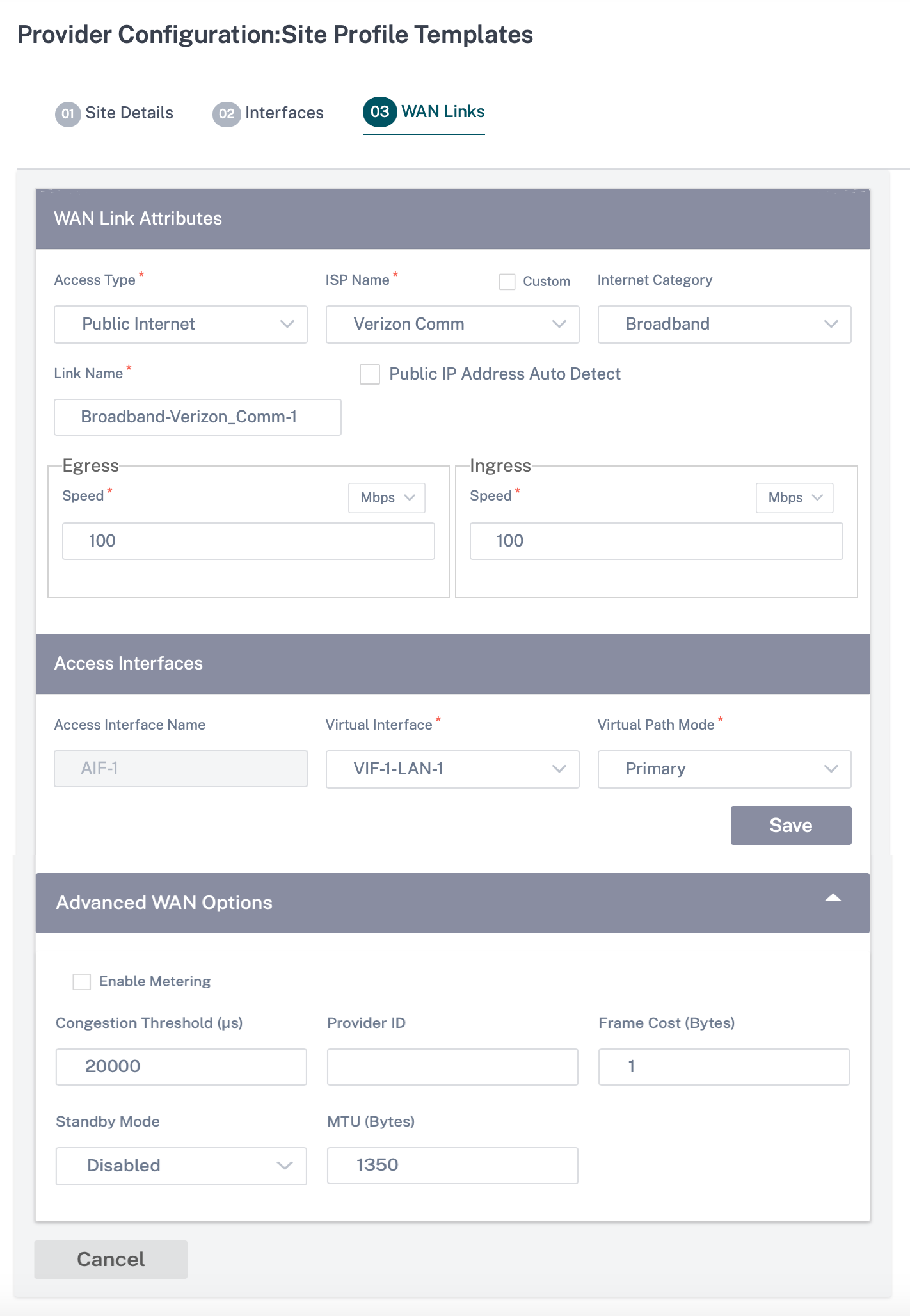This screenshot has width=910, height=1316.
Task: Click the Cancel button
Action: coord(111,1260)
